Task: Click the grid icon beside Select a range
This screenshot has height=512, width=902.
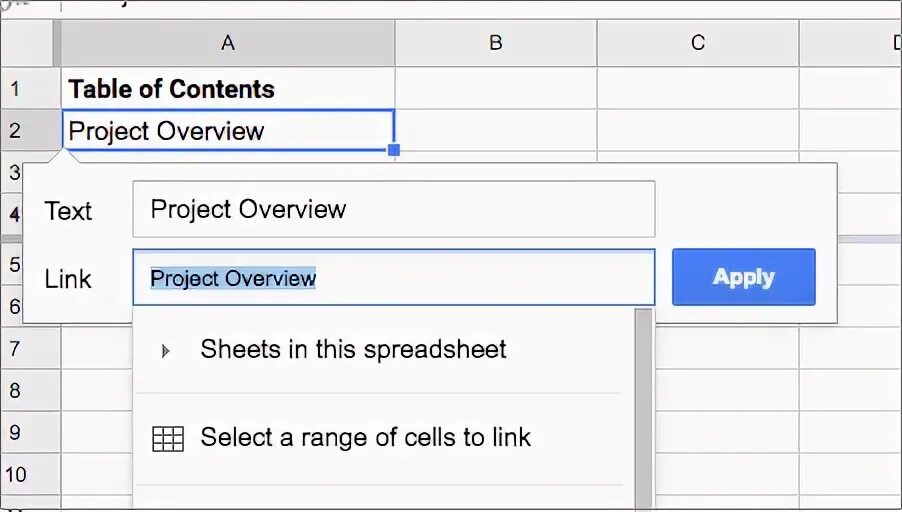Action: (168, 438)
